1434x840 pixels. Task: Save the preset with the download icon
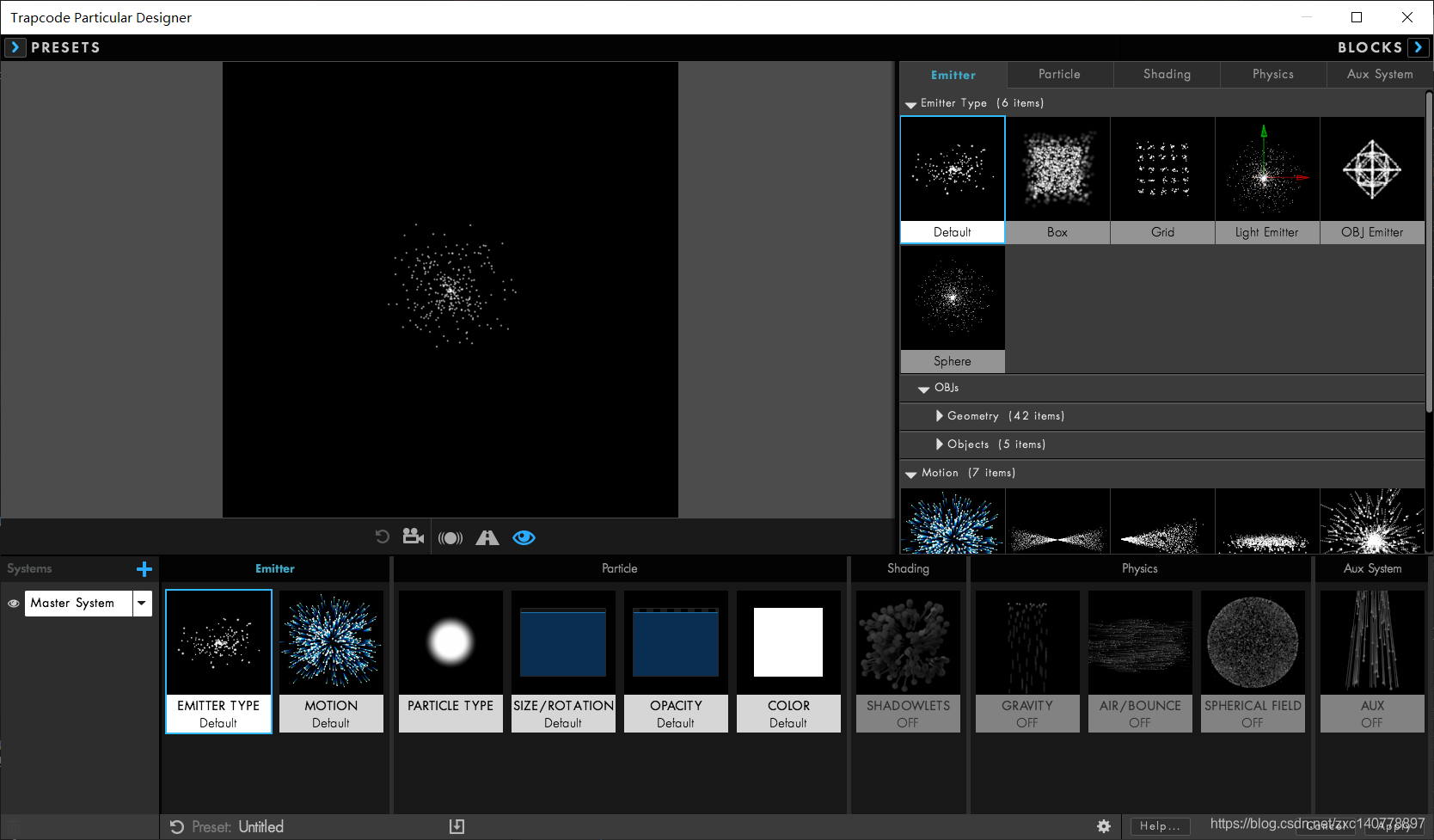pos(457,826)
